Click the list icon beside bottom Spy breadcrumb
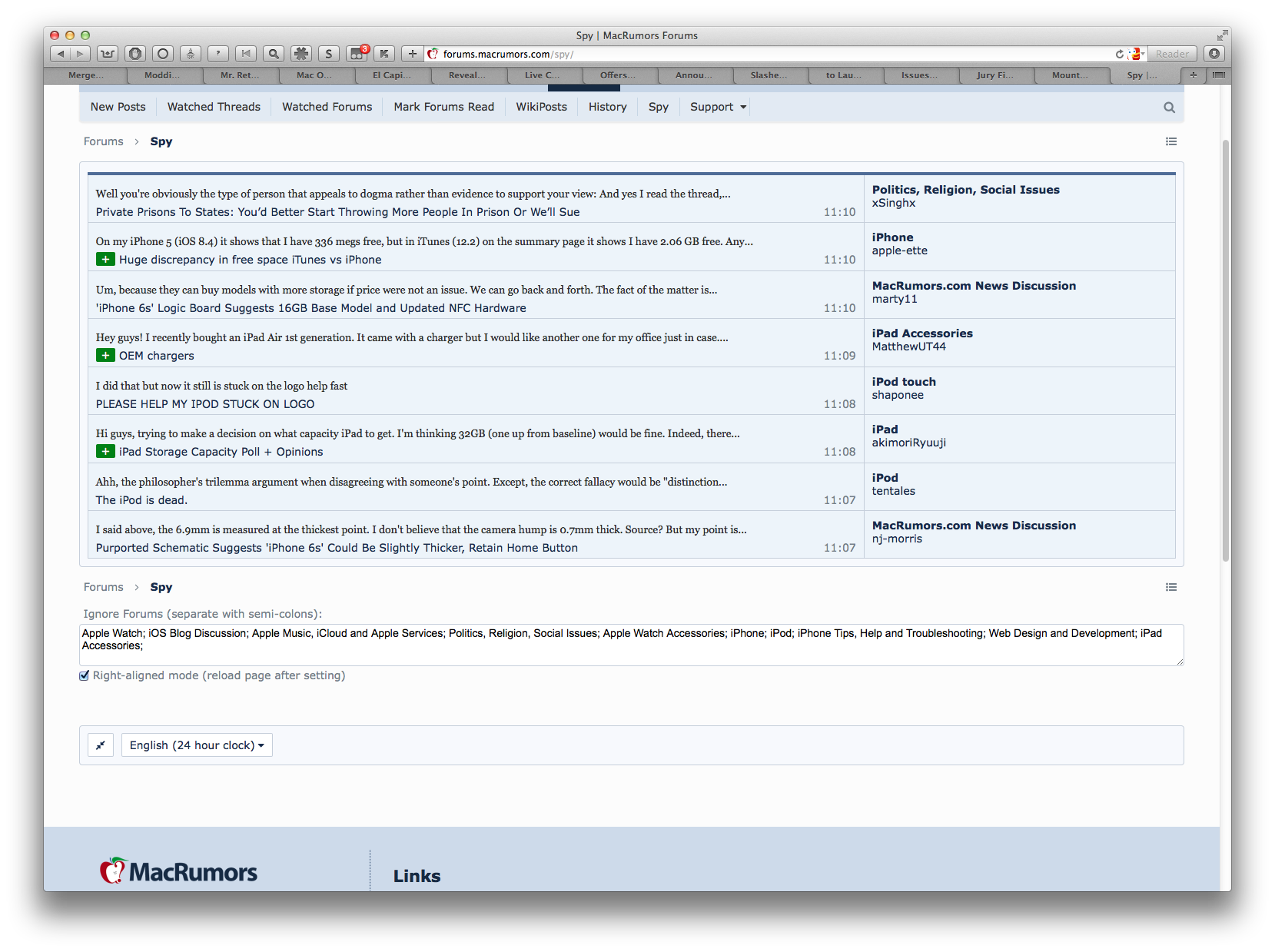The width and height of the screenshot is (1275, 952). 1171,587
